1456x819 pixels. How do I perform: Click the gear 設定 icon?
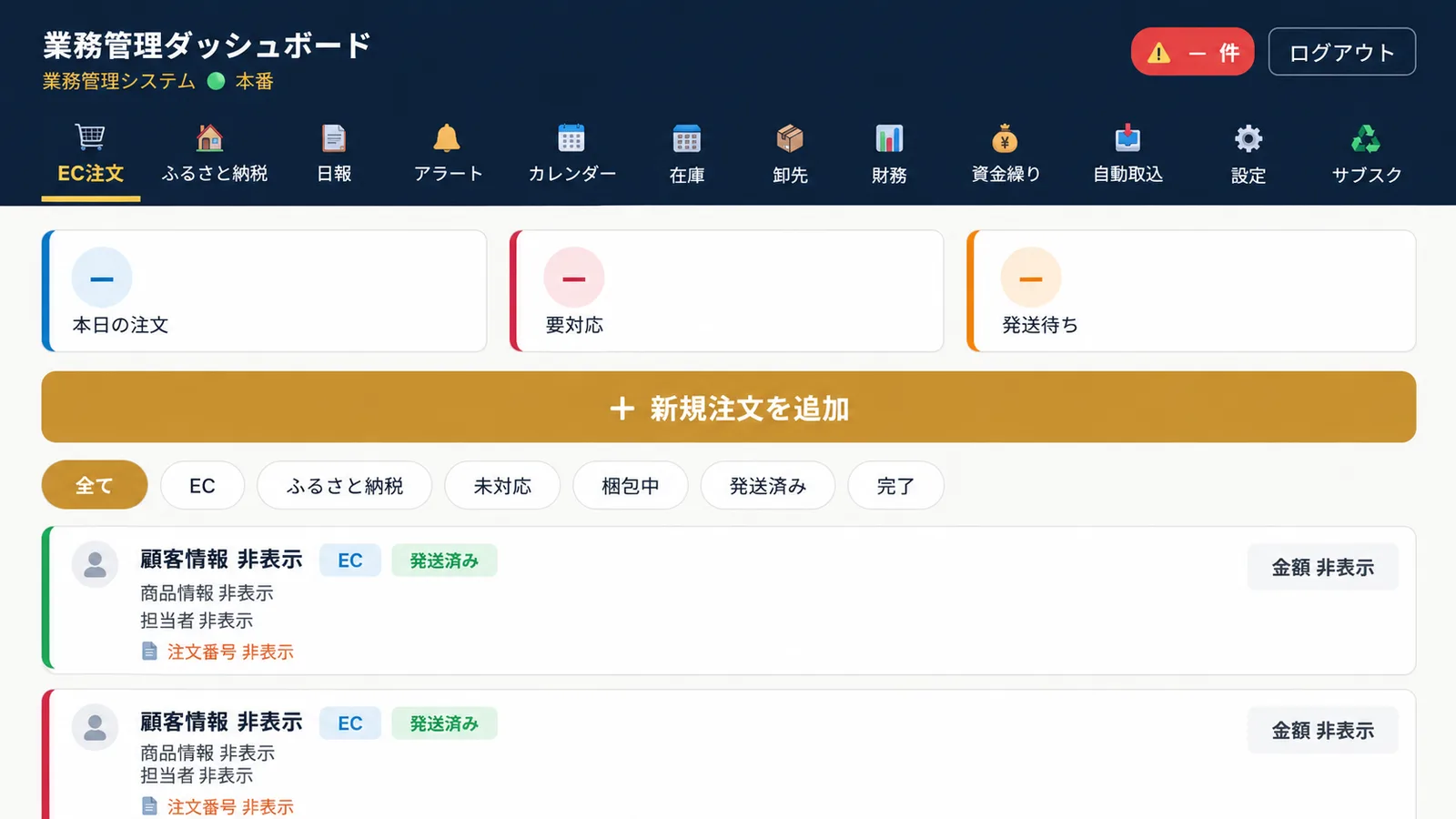pyautogui.click(x=1249, y=138)
